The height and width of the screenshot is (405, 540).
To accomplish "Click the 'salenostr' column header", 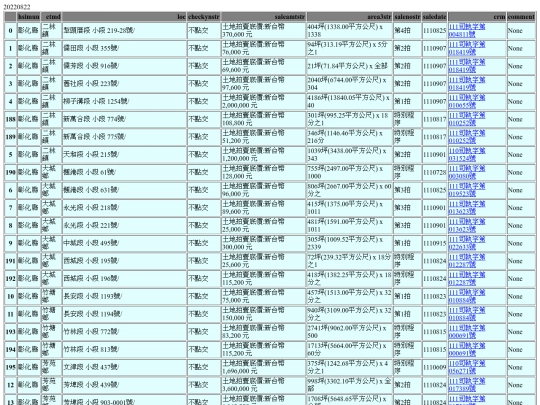I will pos(407,17).
